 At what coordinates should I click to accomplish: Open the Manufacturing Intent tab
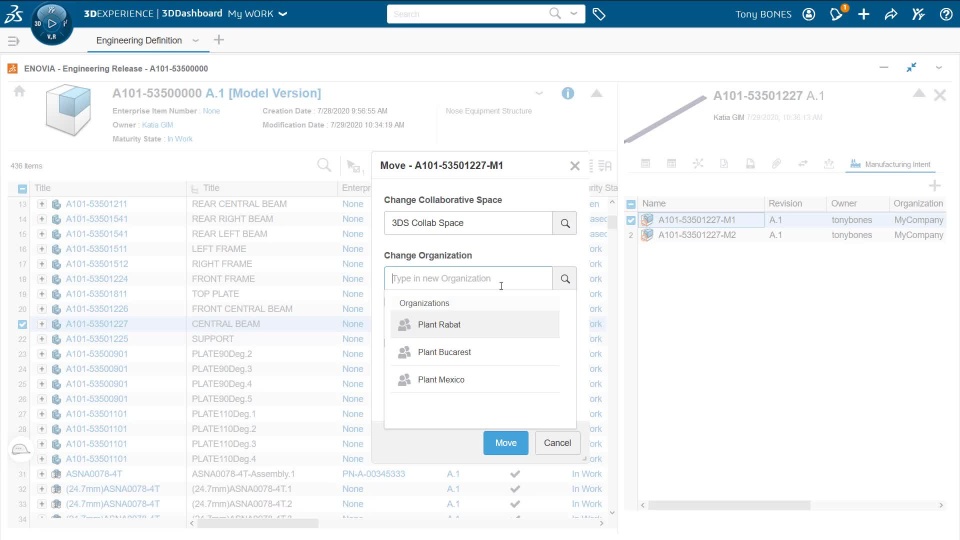[x=891, y=164]
